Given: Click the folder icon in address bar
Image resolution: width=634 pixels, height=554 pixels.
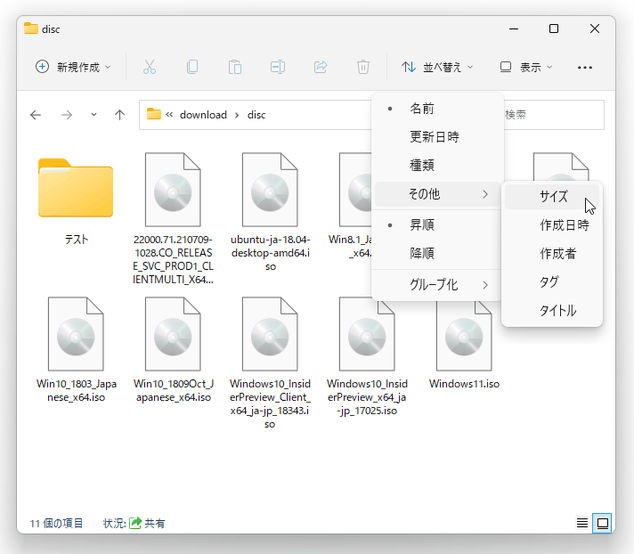Looking at the screenshot, I should click(154, 114).
